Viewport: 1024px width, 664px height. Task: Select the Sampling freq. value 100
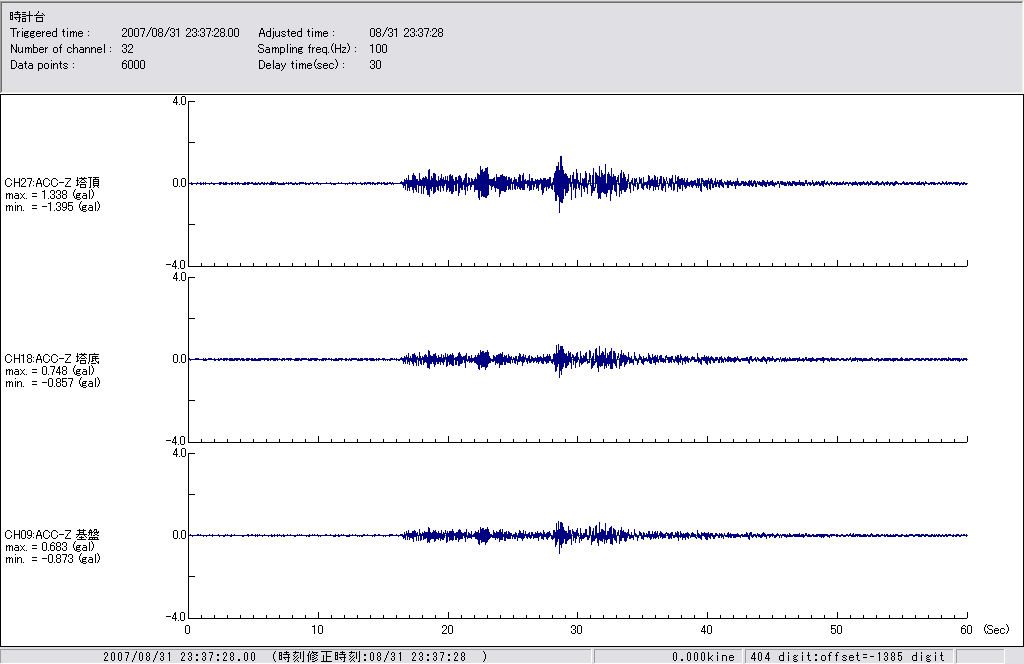(378, 49)
